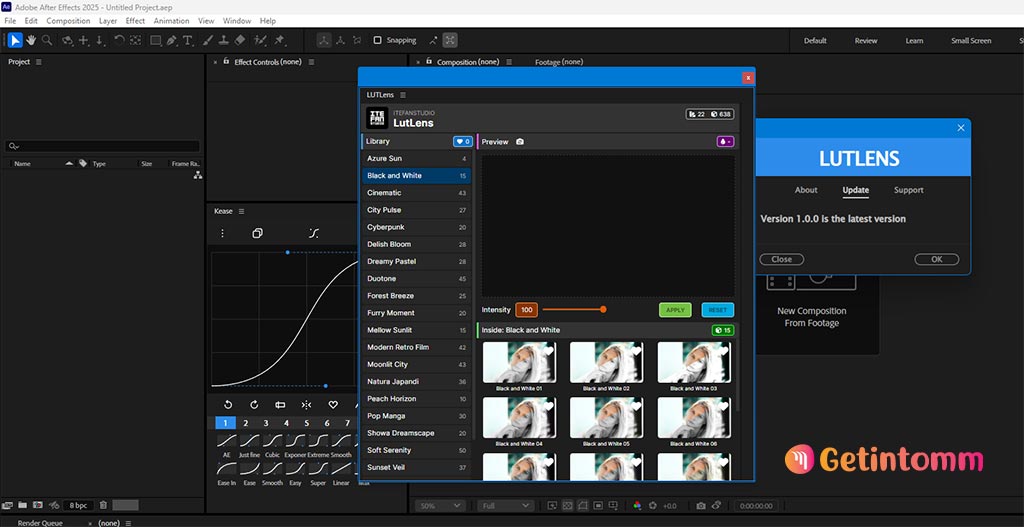Select the Zoom magnifier tool
The image size is (1024, 527).
click(x=47, y=40)
